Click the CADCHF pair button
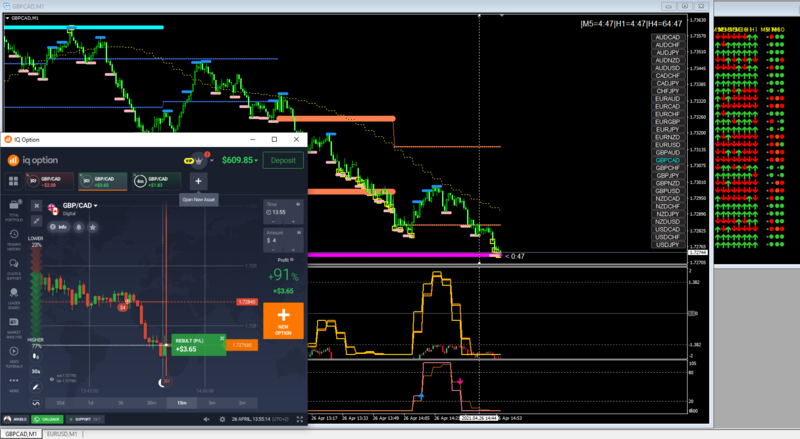 coord(667,76)
